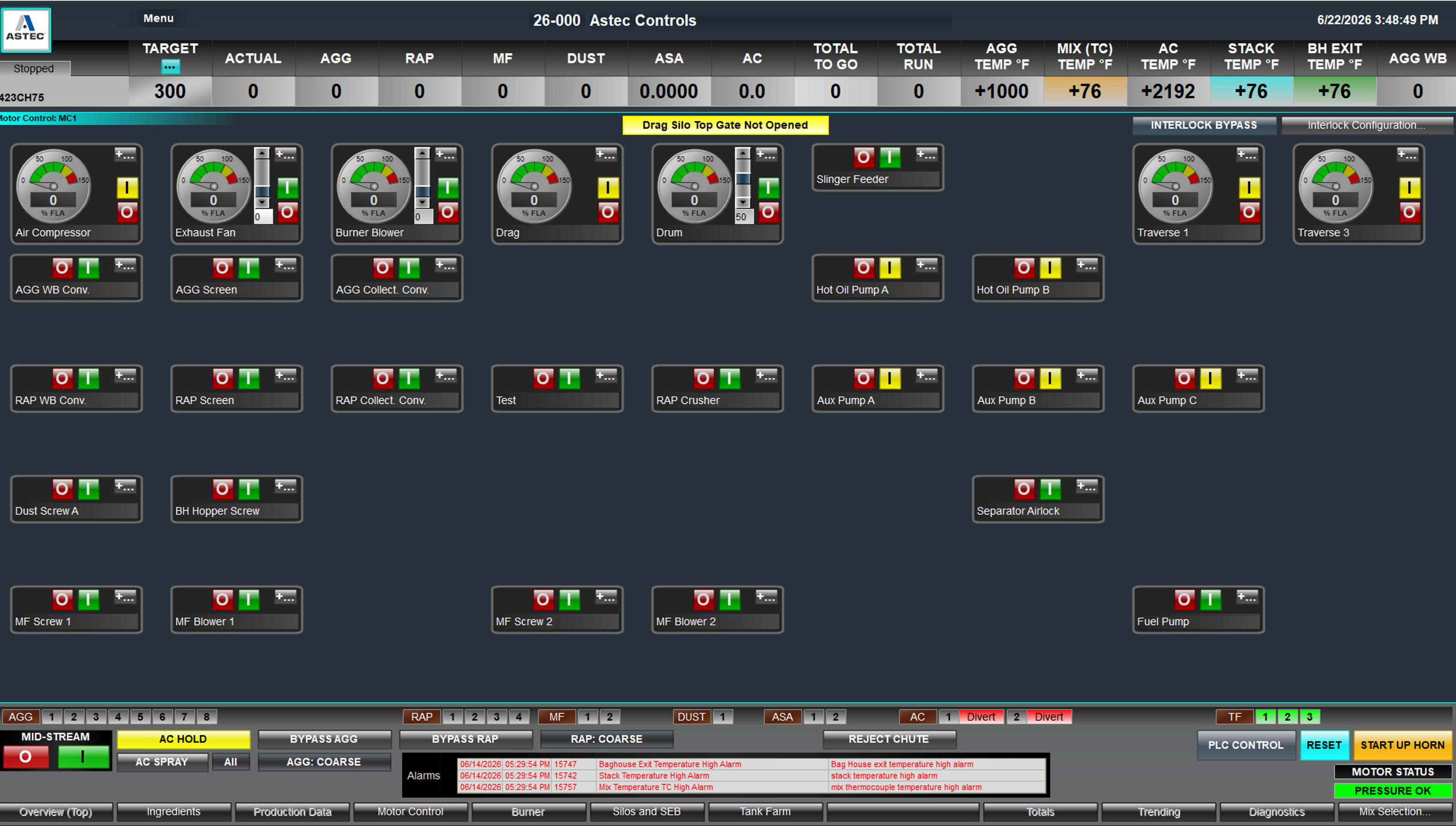Start Aux Pump A

point(890,379)
